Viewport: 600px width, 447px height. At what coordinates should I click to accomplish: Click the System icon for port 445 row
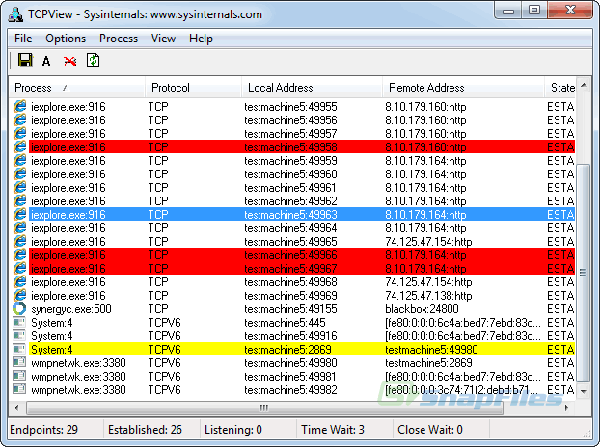19,322
